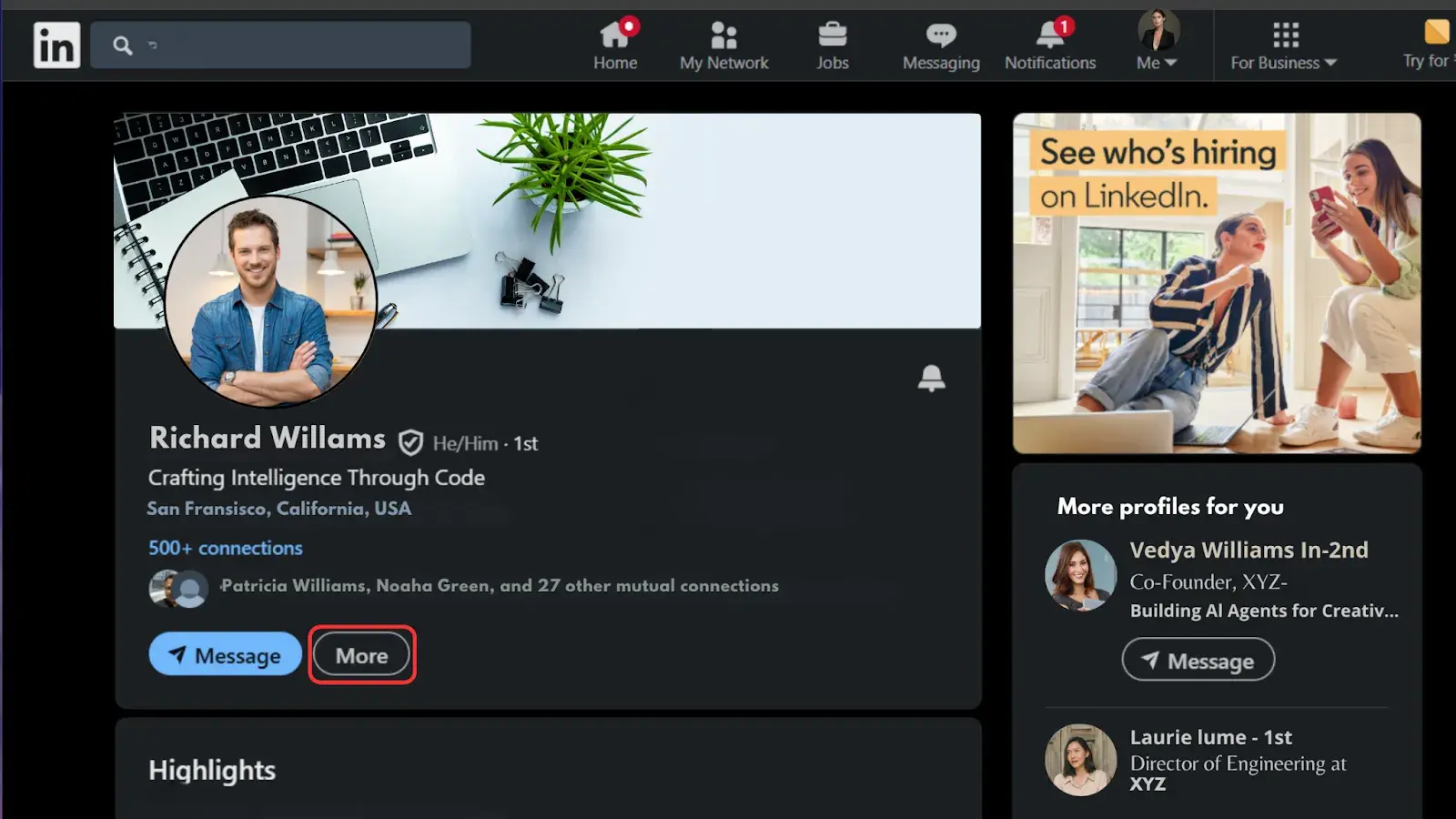View Notifications
Screen dimensions: 1456x819
[x=1050, y=45]
